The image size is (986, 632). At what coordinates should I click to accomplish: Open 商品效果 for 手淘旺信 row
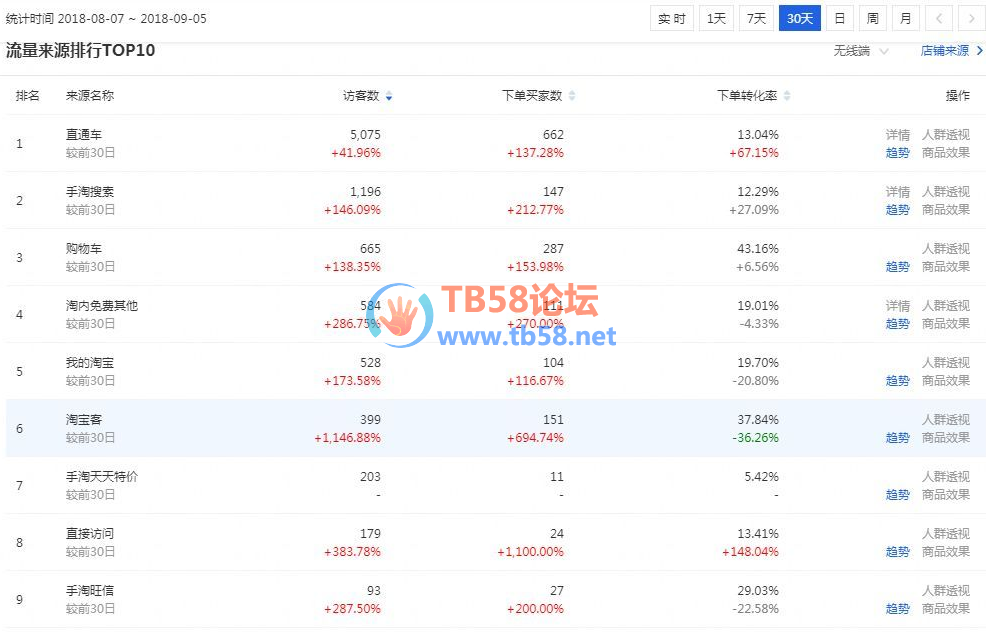pyautogui.click(x=946, y=609)
